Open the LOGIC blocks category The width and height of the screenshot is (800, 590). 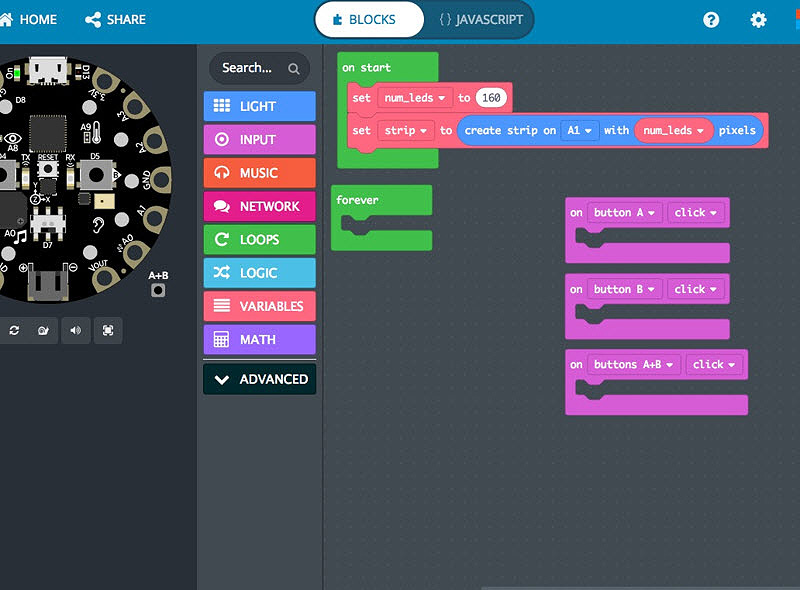tap(259, 272)
